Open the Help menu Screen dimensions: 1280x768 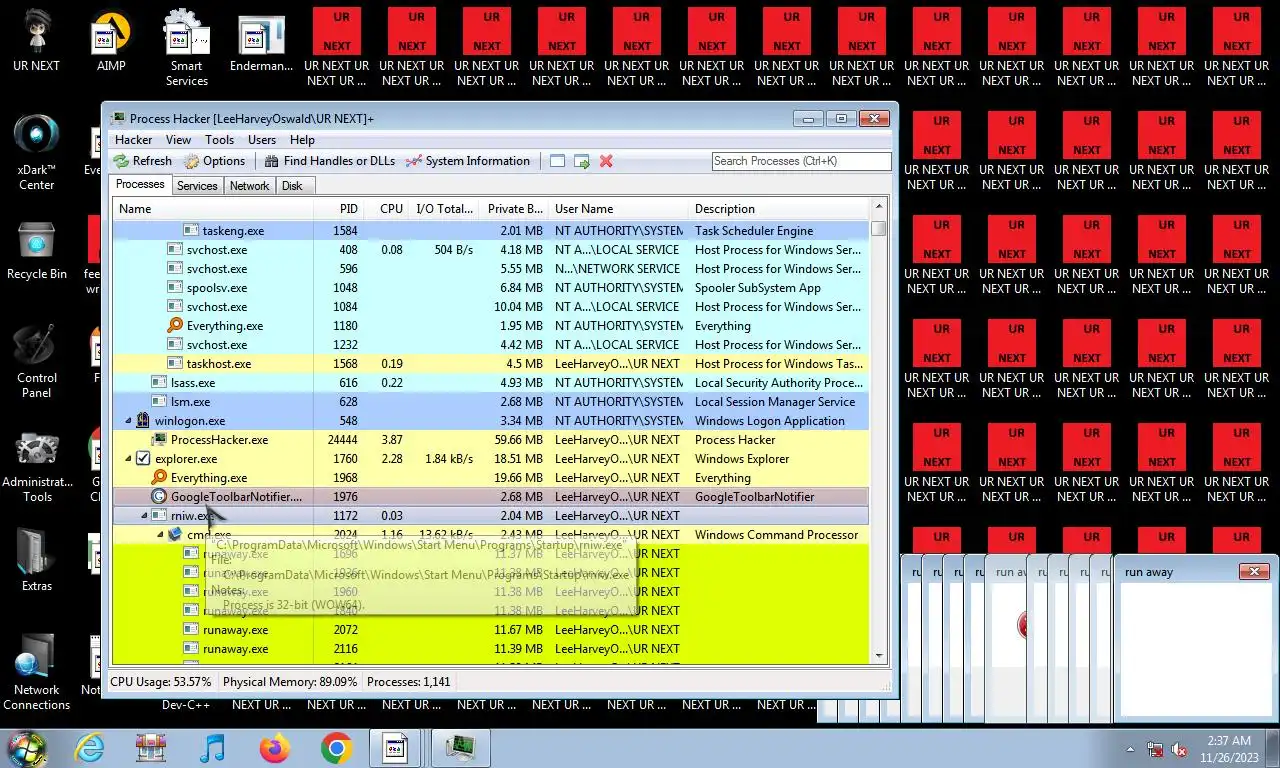(302, 140)
